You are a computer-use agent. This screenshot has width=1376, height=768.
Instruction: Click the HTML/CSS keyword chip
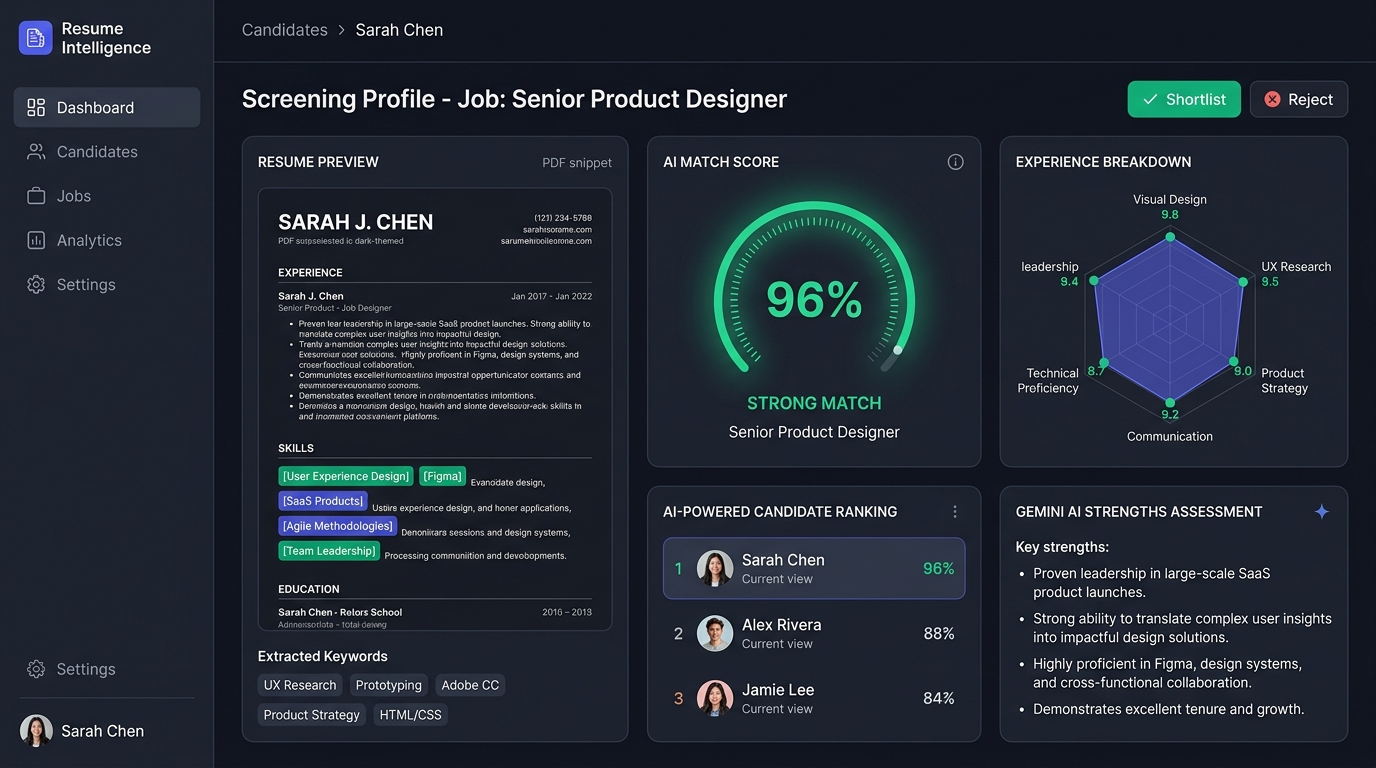[410, 715]
